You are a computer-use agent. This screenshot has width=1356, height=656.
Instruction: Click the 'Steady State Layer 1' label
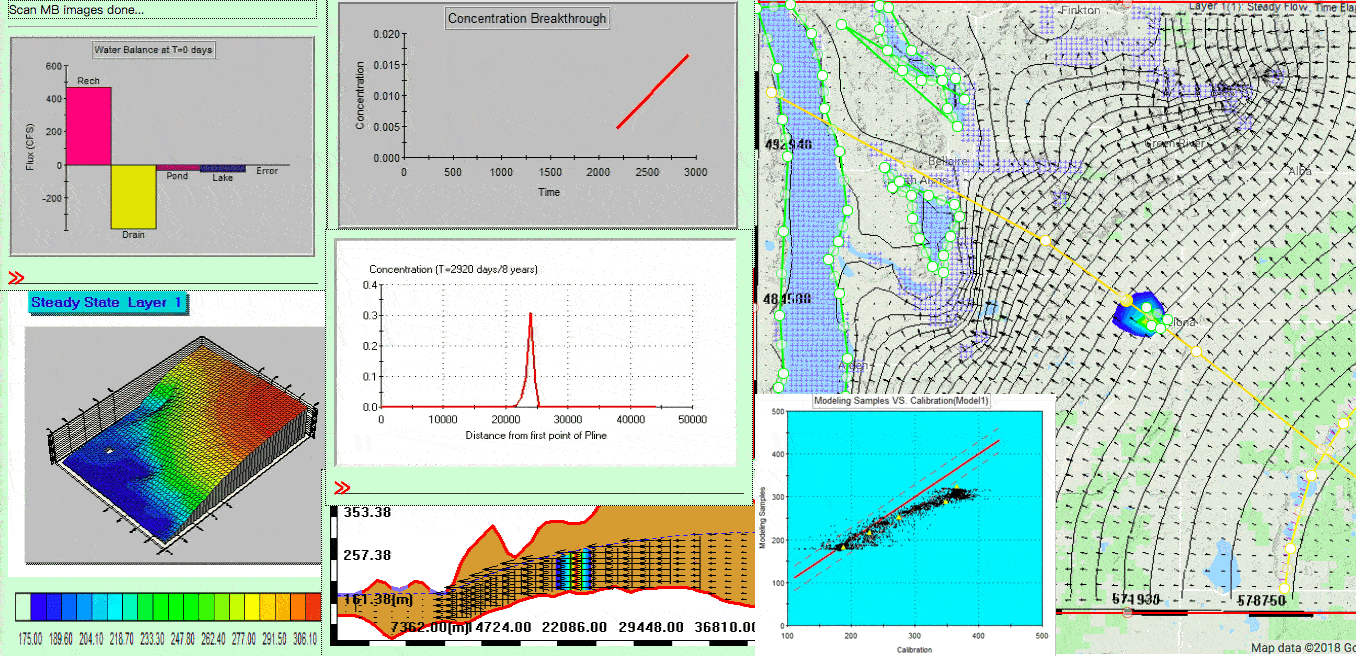pyautogui.click(x=107, y=302)
